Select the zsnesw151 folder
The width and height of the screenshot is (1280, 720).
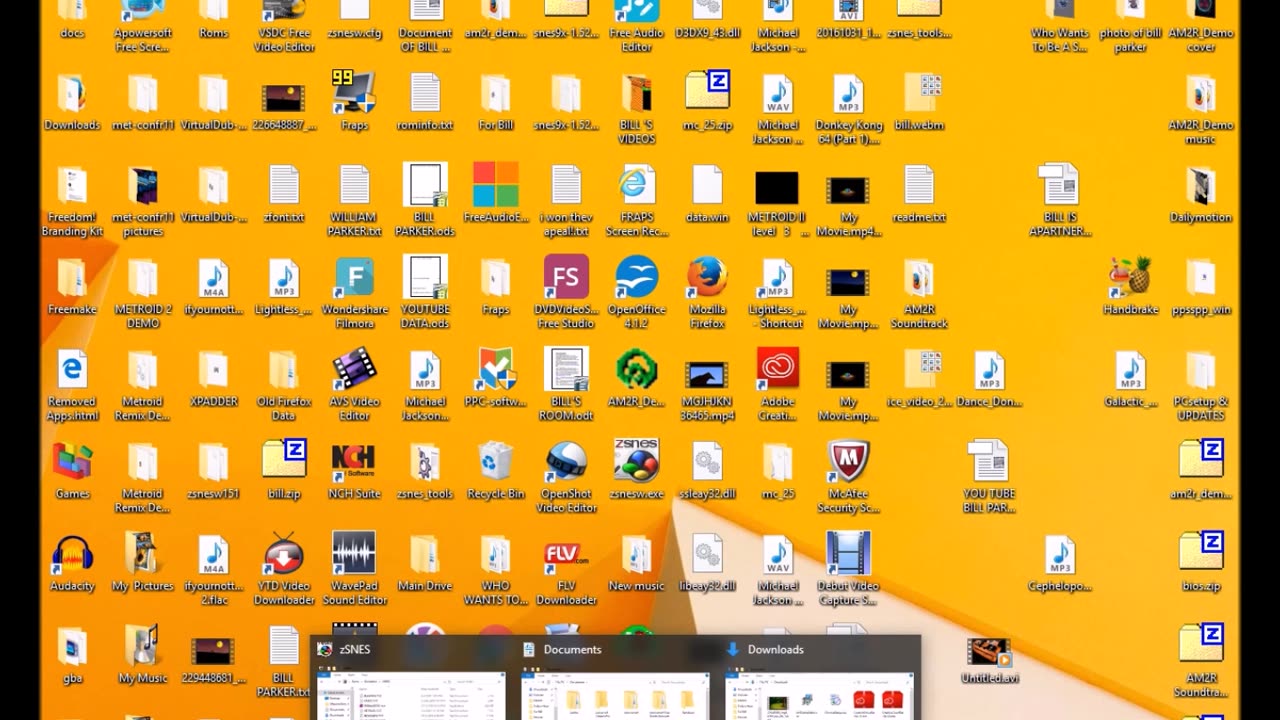pyautogui.click(x=213, y=463)
